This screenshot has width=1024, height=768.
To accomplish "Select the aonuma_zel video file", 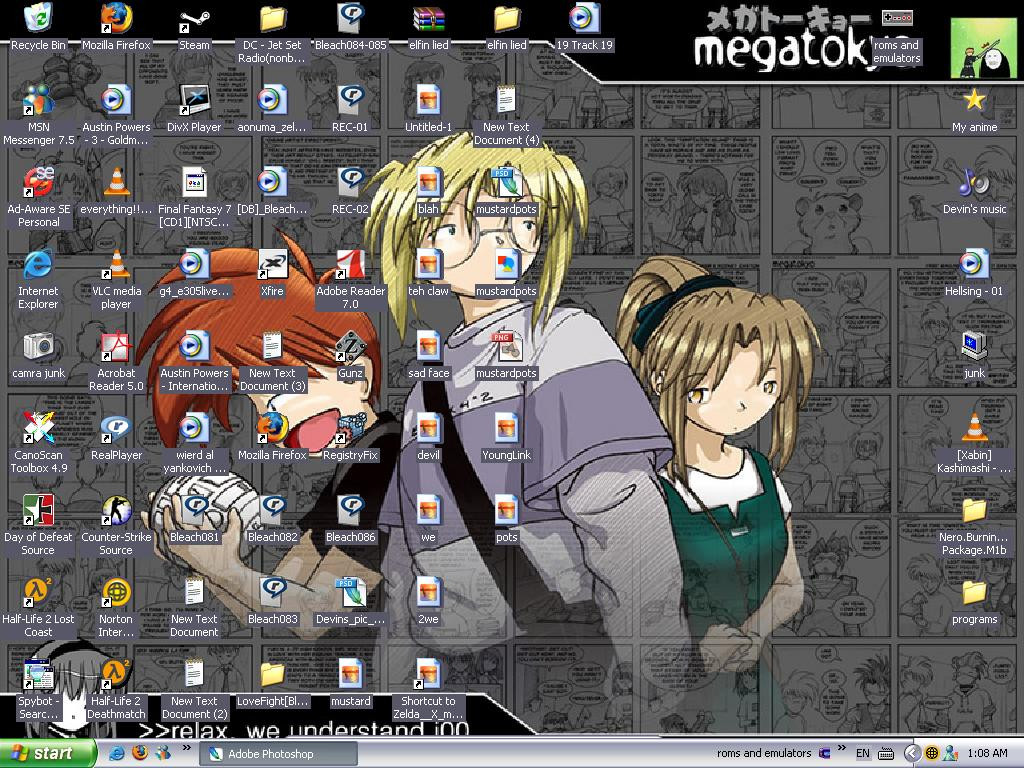I will point(272,101).
